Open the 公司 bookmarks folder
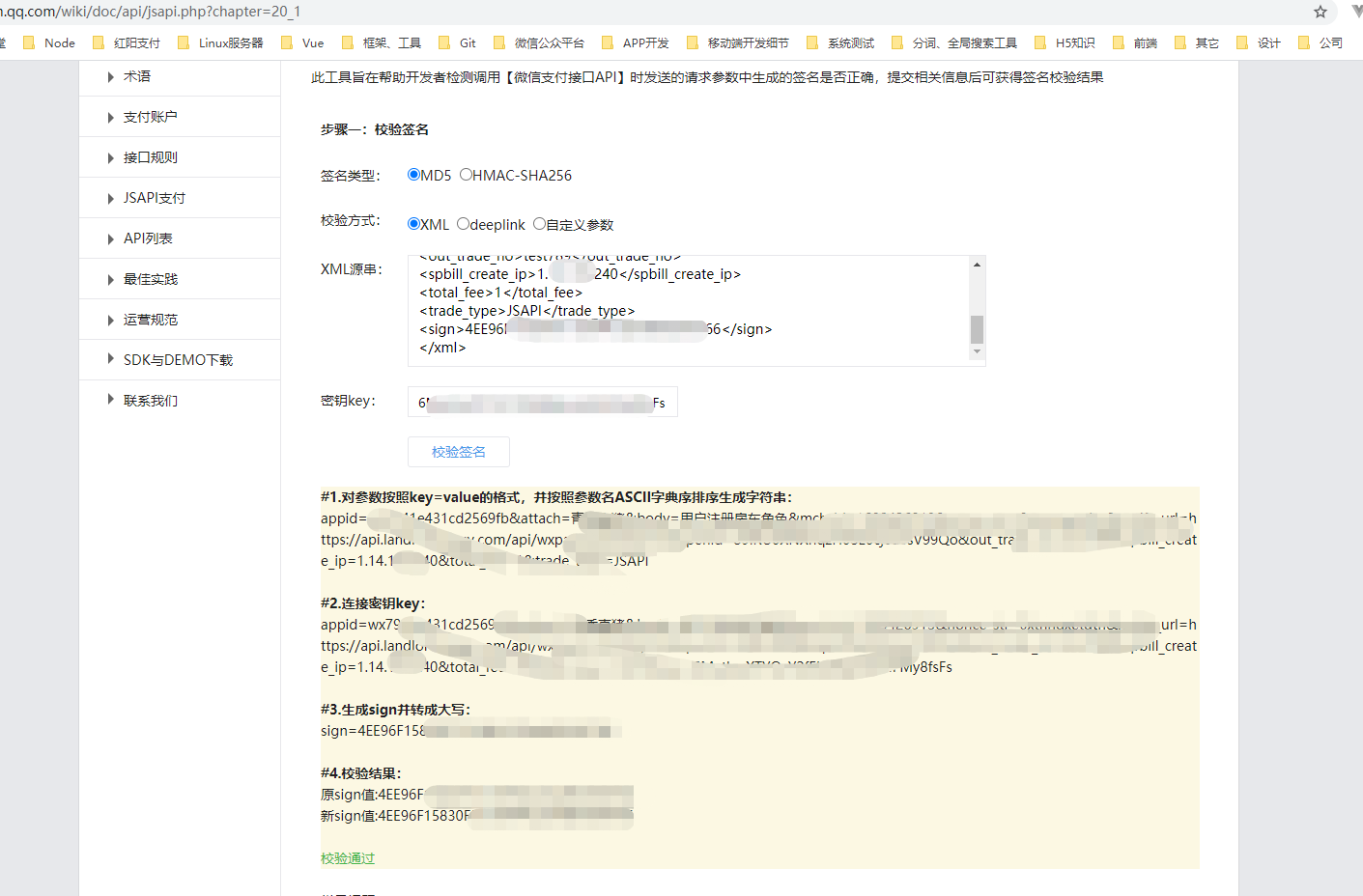Screen dimensions: 1363x896 (x=1320, y=42)
